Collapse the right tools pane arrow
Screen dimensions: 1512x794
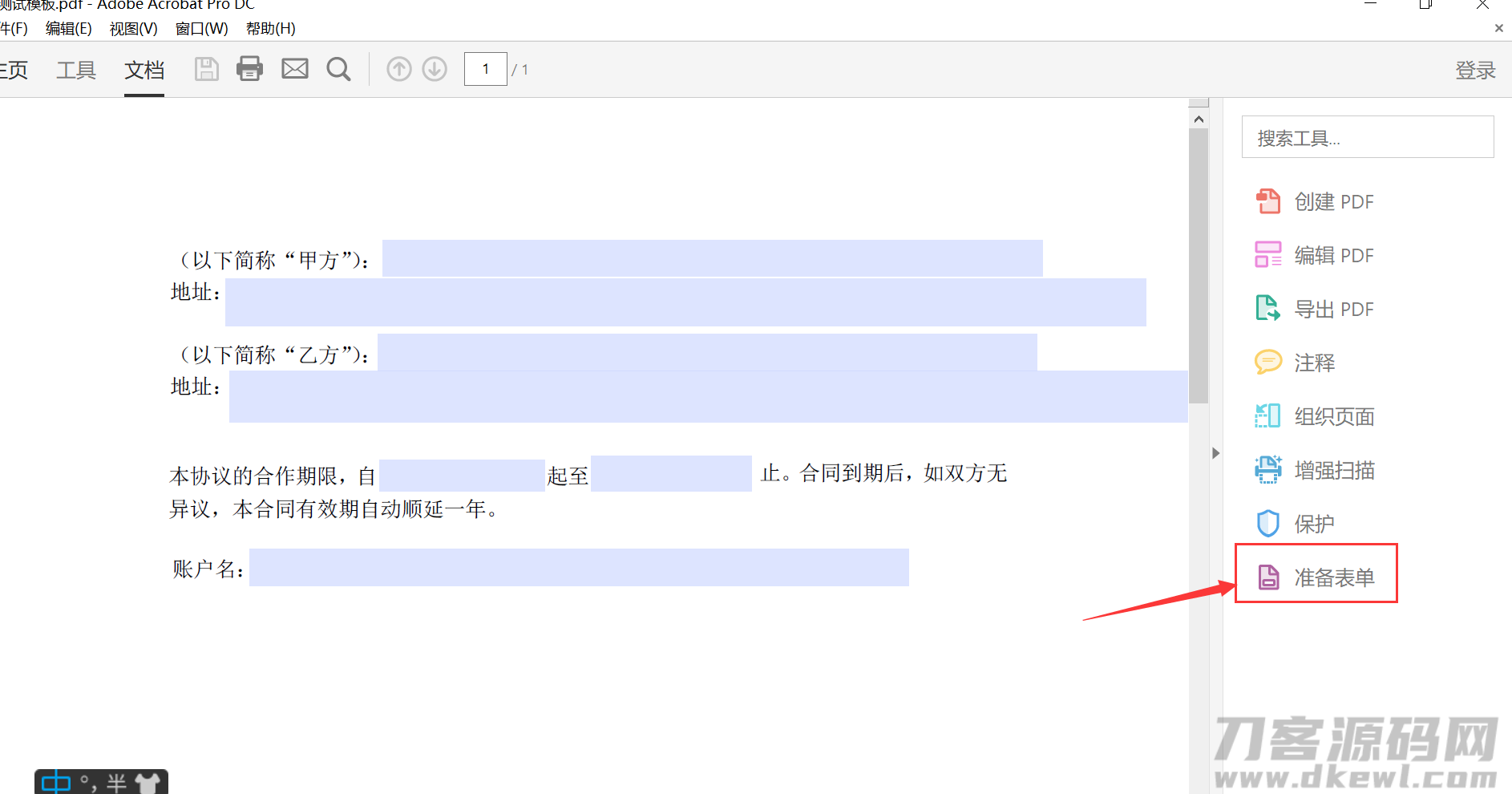[x=1216, y=453]
